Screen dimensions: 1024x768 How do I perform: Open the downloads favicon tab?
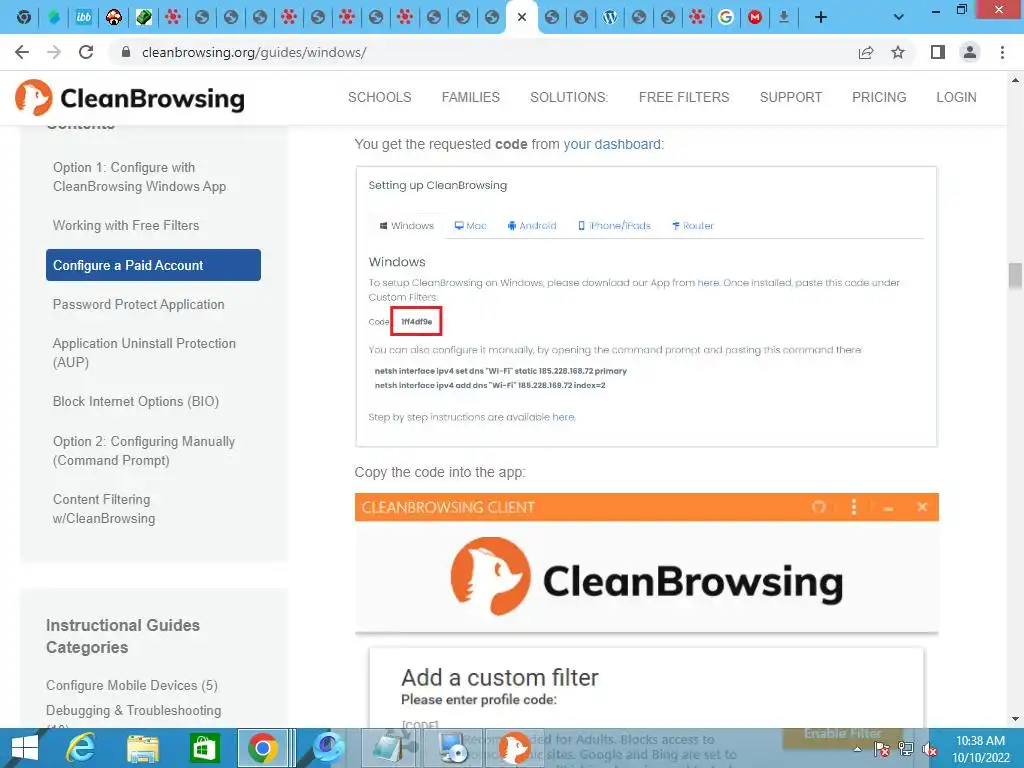coord(784,17)
